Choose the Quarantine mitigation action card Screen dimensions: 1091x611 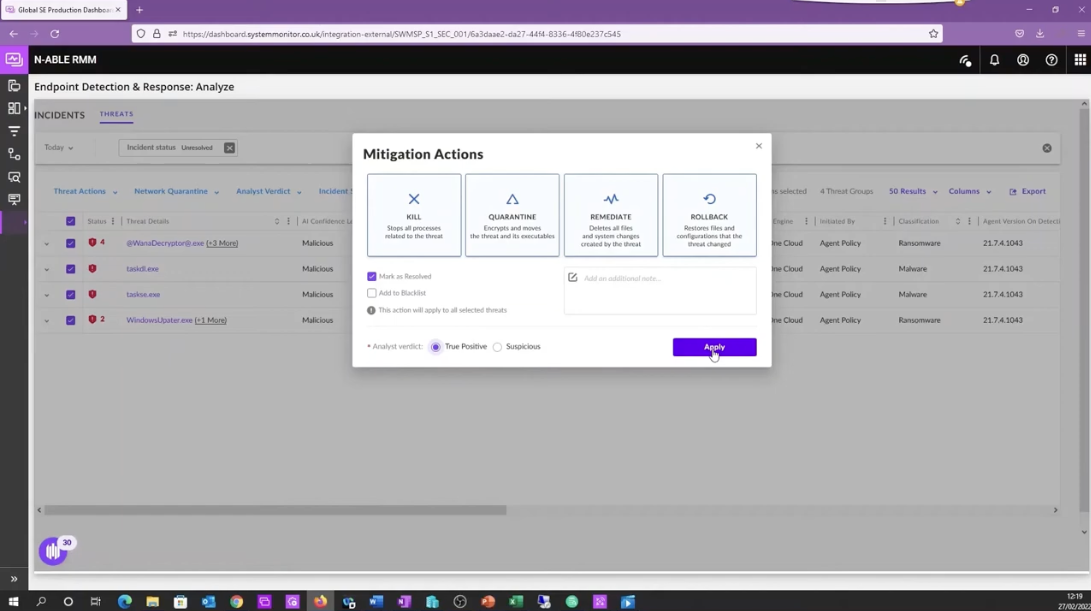[x=512, y=215]
